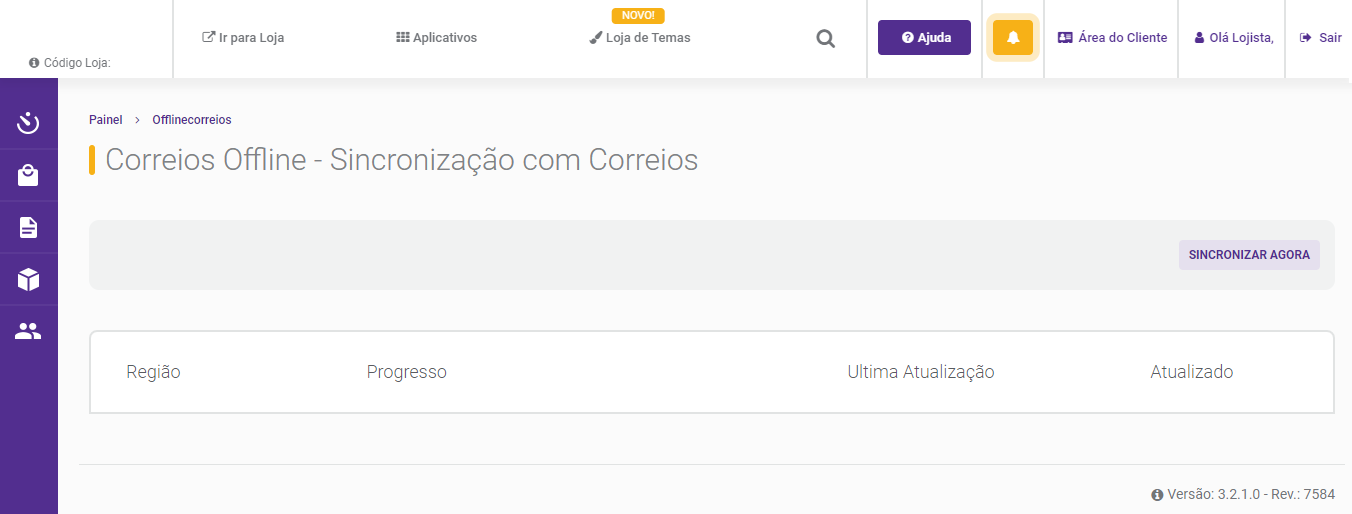Open the document page sidebar icon
Viewport: 1352px width, 514px height.
click(28, 228)
